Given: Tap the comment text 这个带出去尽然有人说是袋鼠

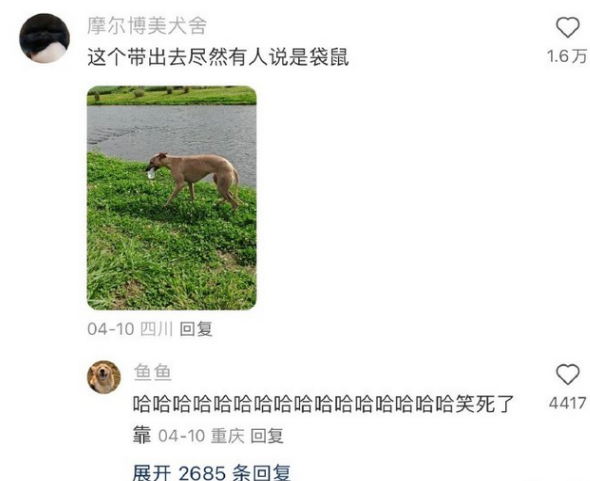Looking at the screenshot, I should [218, 57].
